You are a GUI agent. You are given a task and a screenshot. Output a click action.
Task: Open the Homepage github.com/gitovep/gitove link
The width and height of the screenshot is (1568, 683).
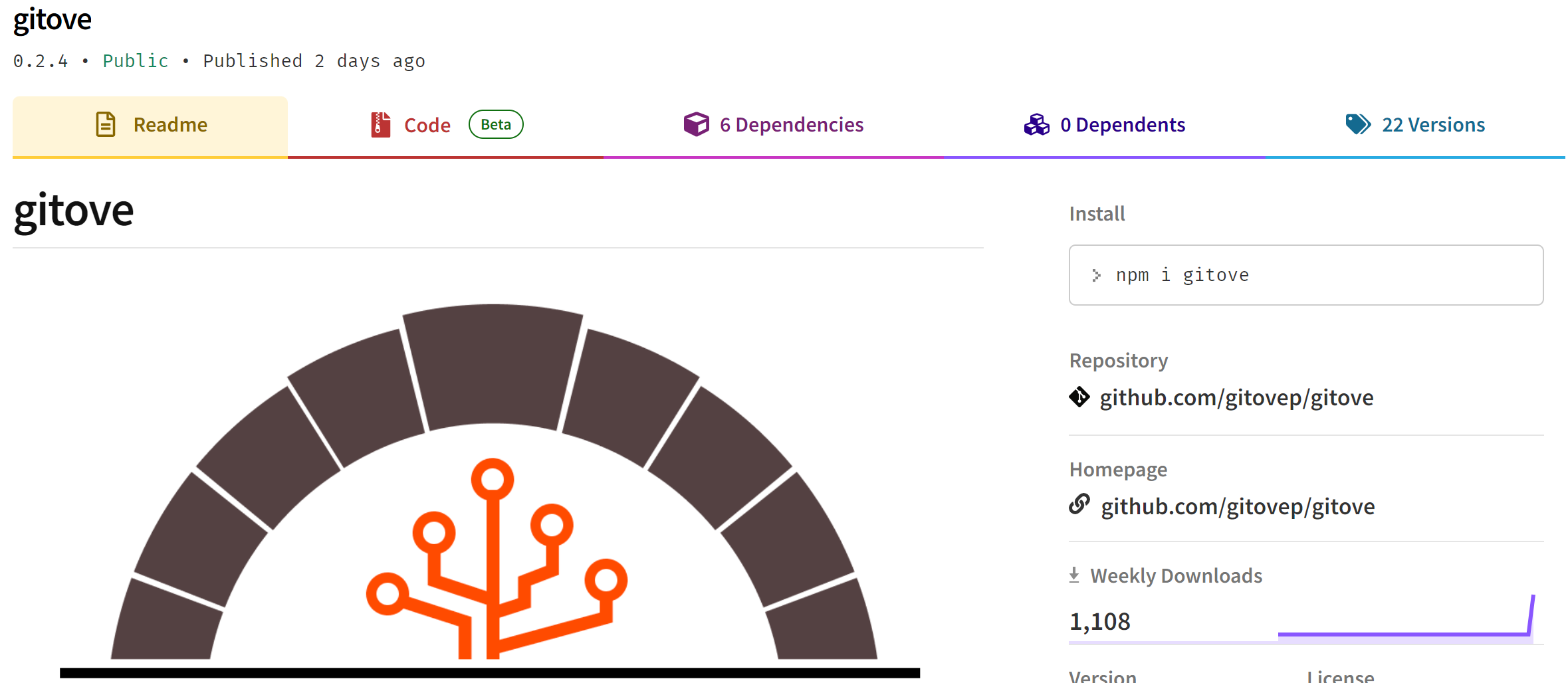click(x=1238, y=506)
